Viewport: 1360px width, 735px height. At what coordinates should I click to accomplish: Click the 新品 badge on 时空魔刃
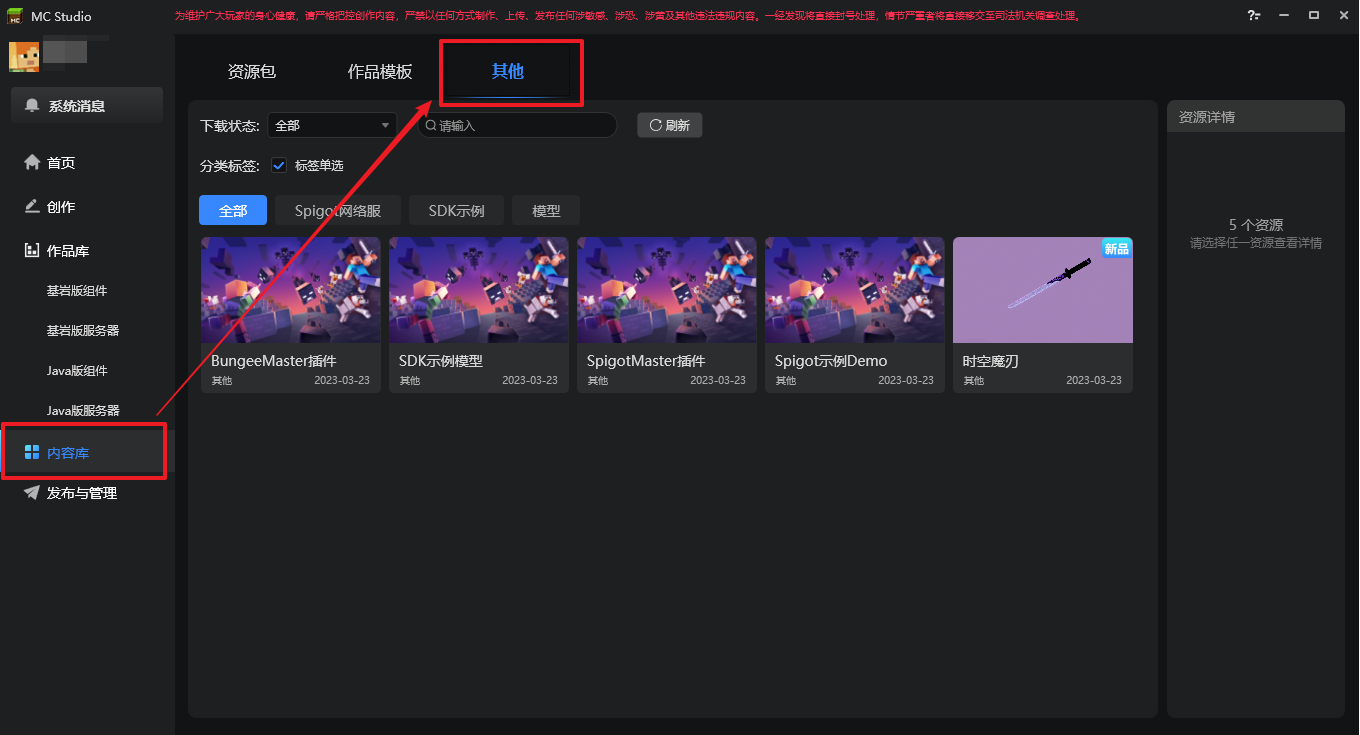point(1116,248)
